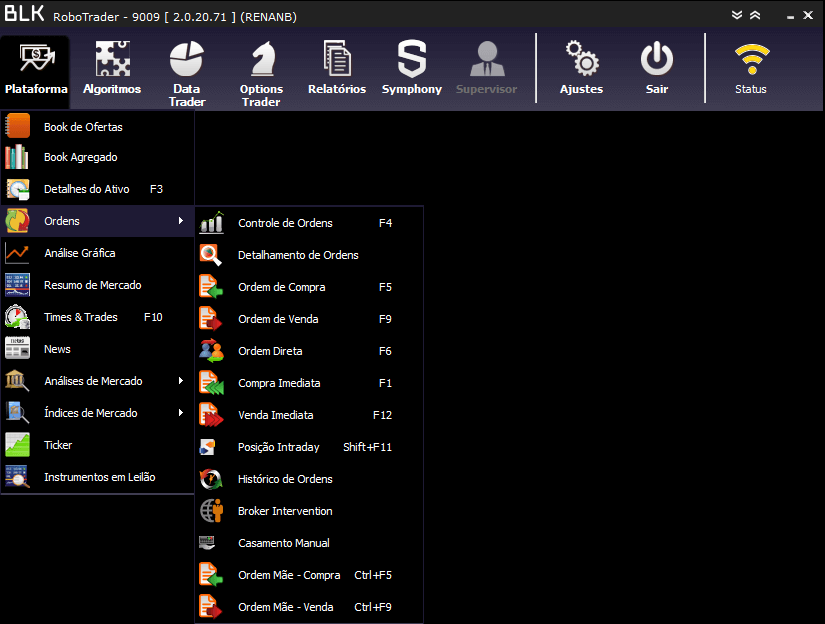Expand the Índices de Mercado submenu
The width and height of the screenshot is (825, 624).
point(181,413)
